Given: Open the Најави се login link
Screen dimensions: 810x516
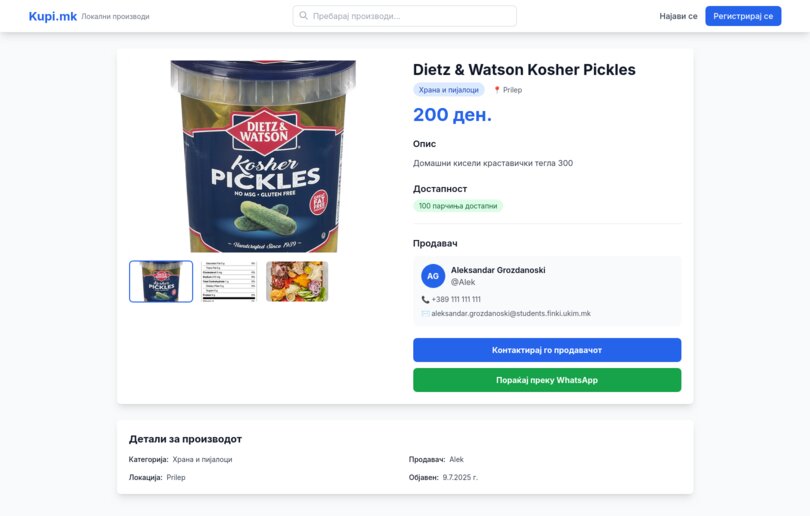Looking at the screenshot, I should click(x=678, y=16).
